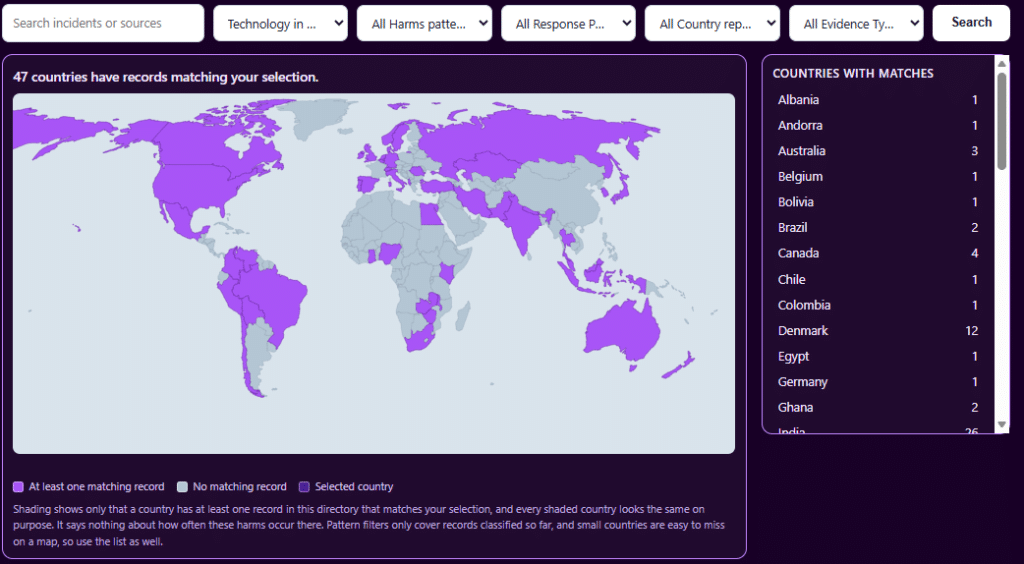Select Australia in the countries list
The image size is (1024, 564).
coord(878,151)
